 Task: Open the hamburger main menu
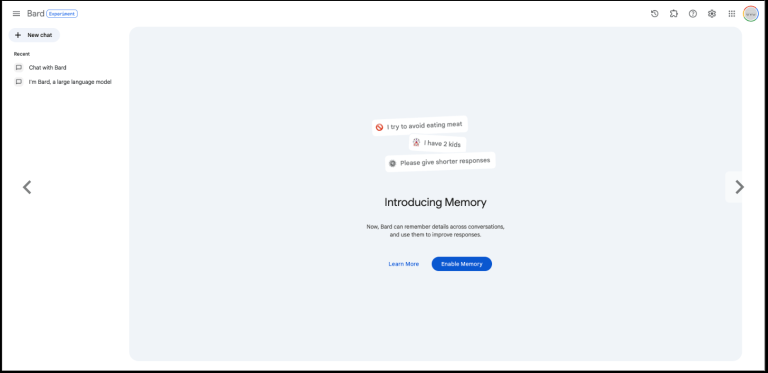(16, 14)
